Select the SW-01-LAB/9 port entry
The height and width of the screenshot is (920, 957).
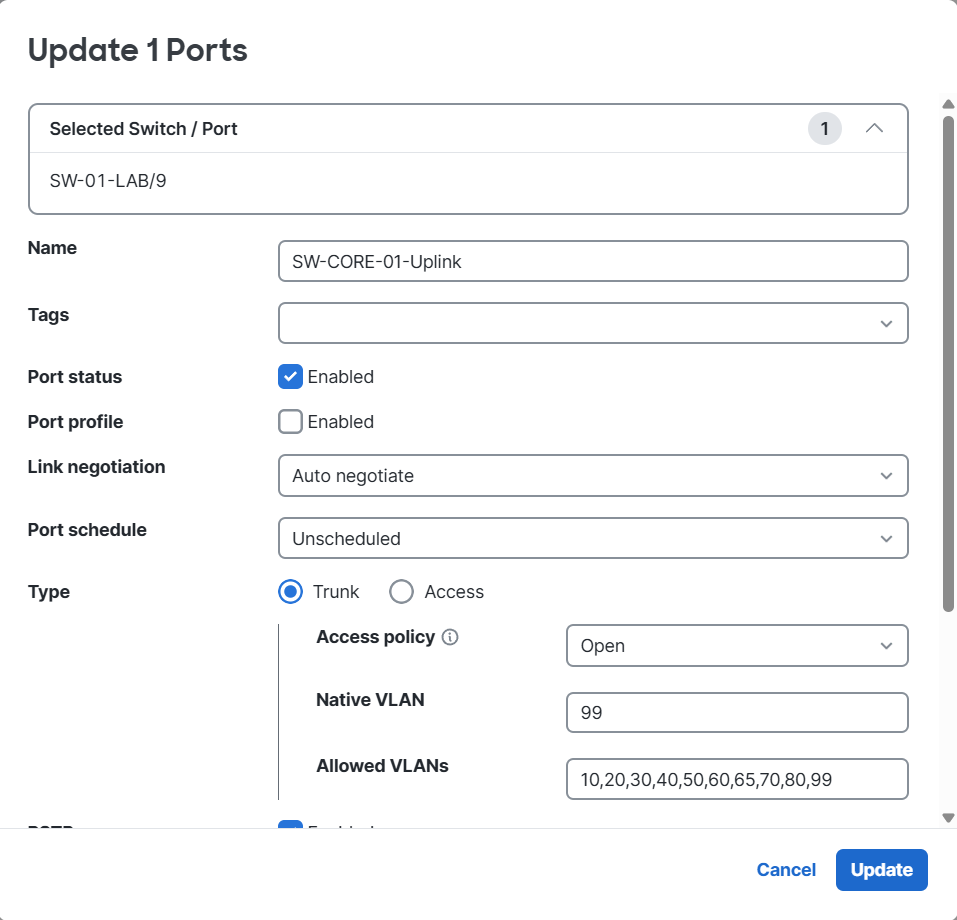click(x=107, y=181)
